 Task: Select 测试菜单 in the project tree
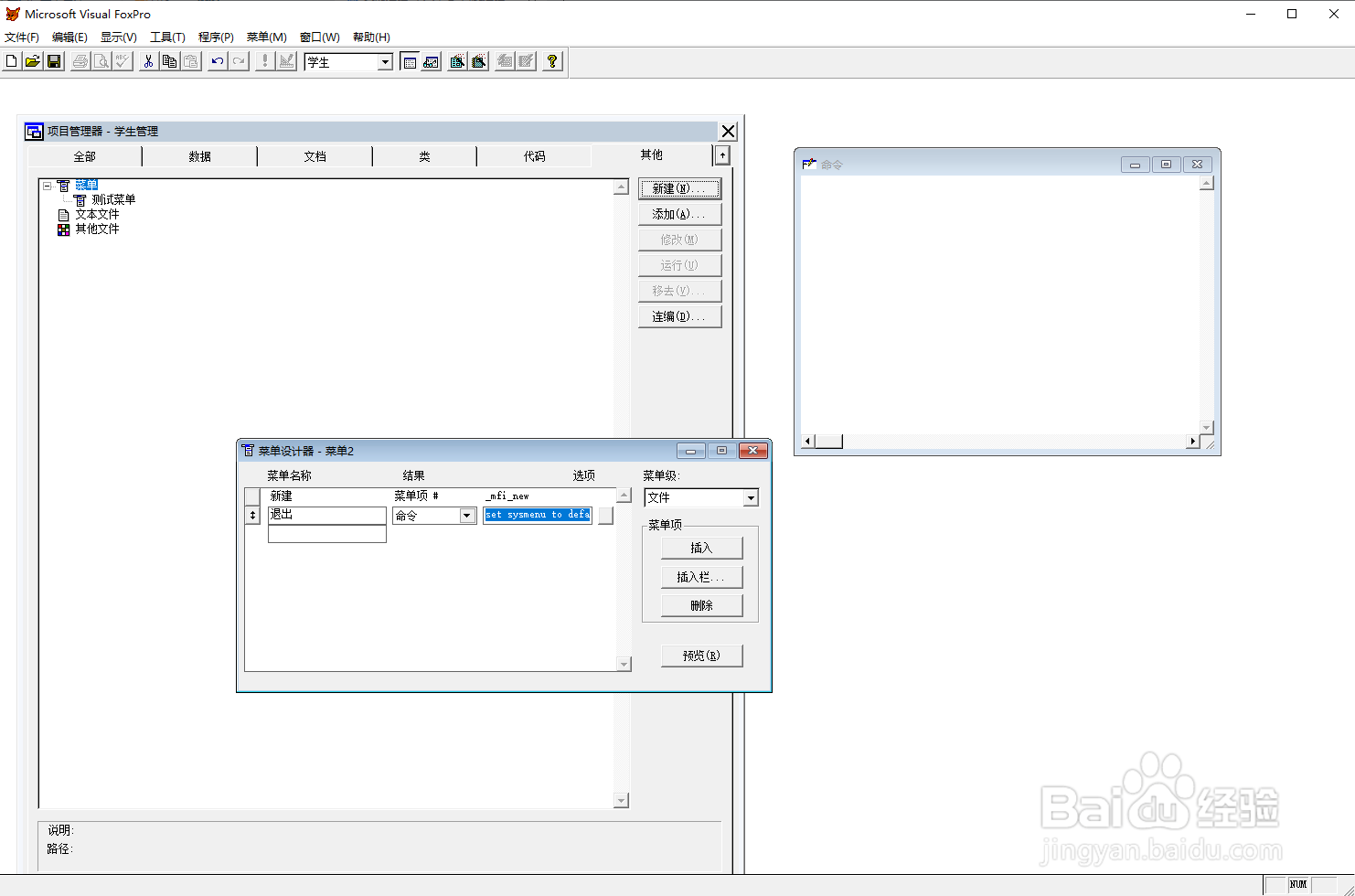[113, 200]
